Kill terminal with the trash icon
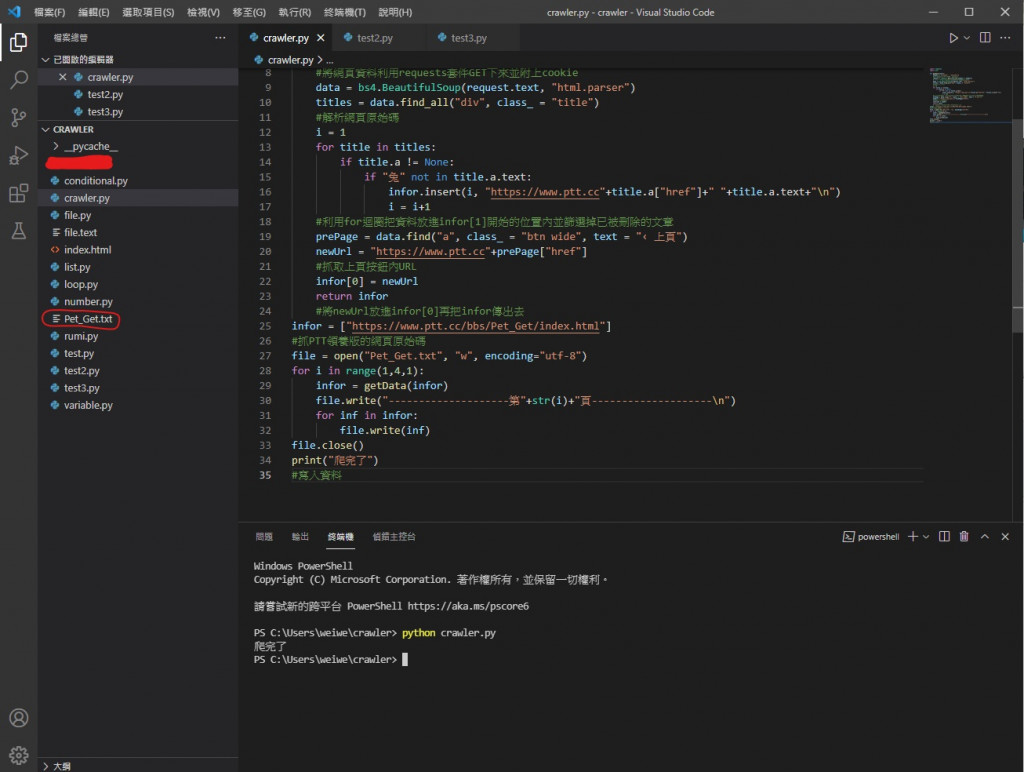This screenshot has width=1024, height=772. click(x=964, y=537)
